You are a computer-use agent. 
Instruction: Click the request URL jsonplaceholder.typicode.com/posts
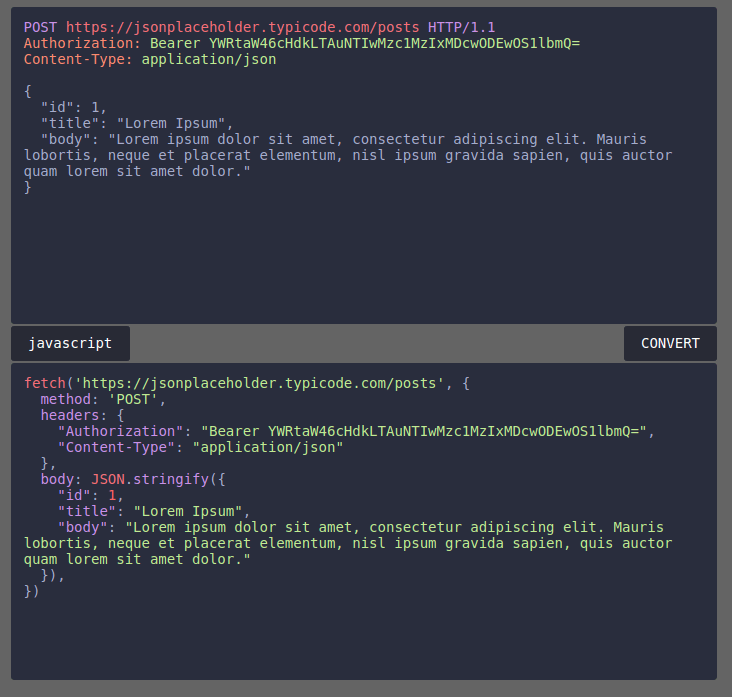pos(242,27)
